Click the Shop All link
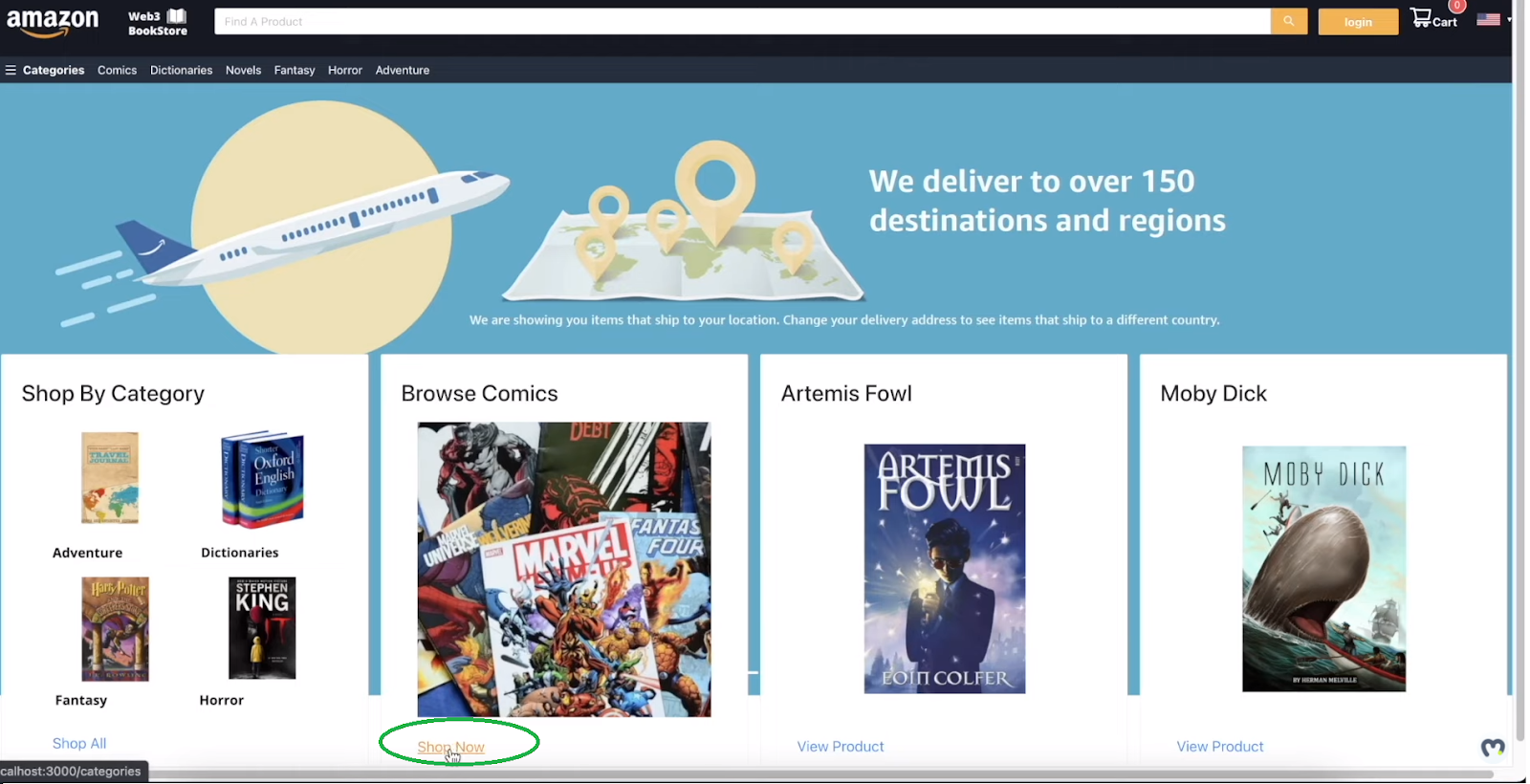The height and width of the screenshot is (784, 1530). click(79, 743)
